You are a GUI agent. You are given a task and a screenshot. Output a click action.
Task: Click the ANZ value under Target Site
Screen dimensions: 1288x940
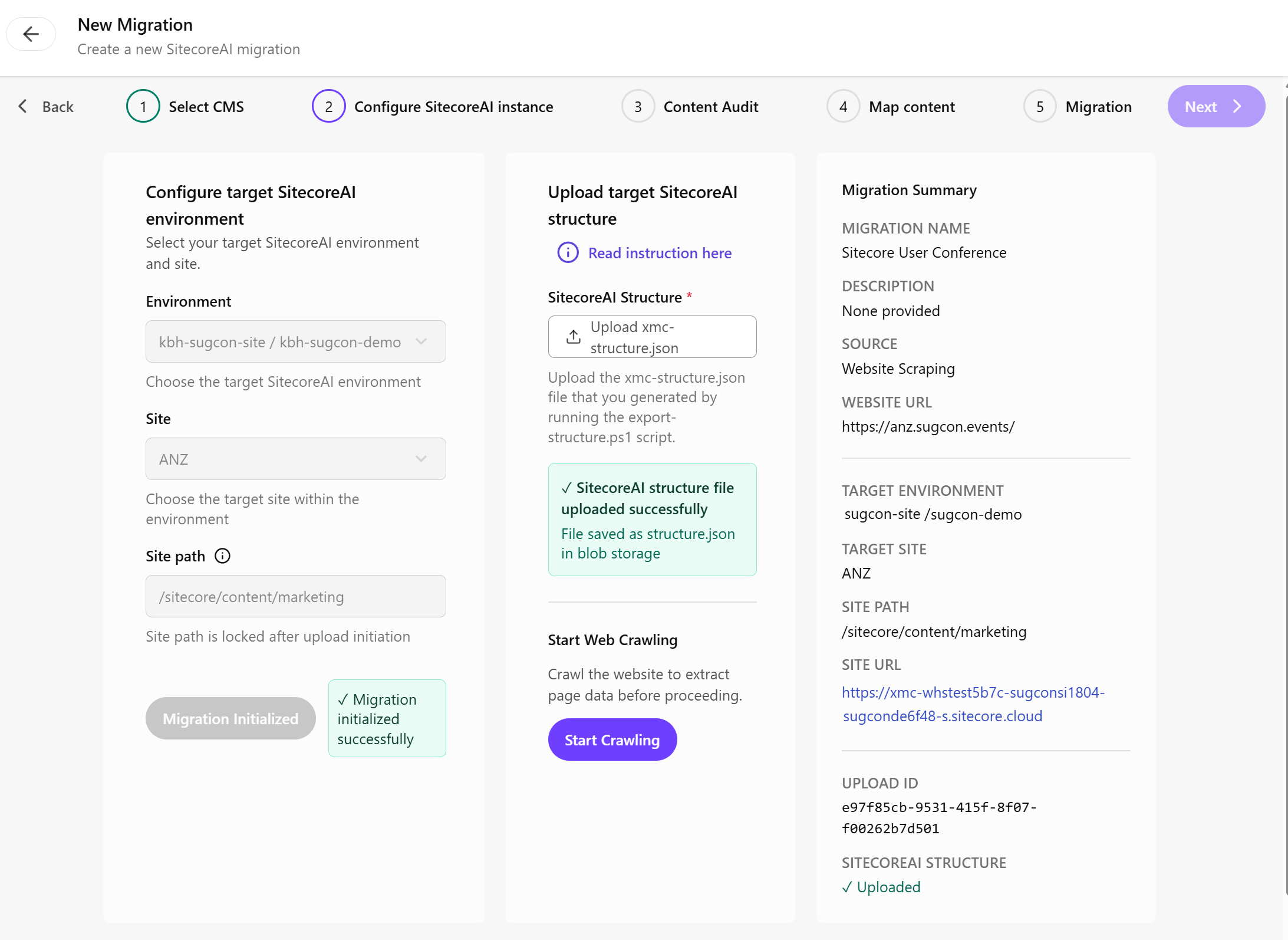[856, 573]
